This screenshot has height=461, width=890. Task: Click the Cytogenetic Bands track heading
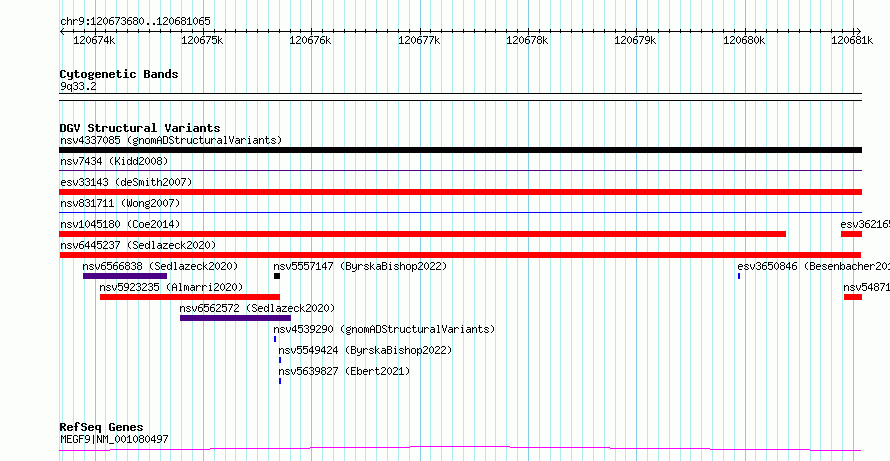coord(119,74)
